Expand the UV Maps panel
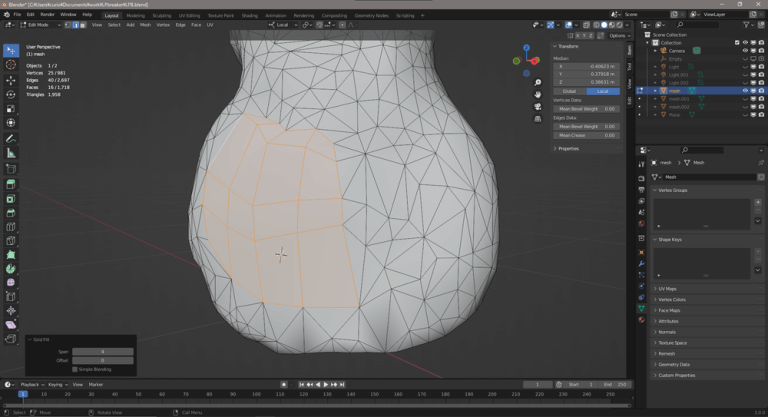Image resolution: width=768 pixels, height=417 pixels. [x=667, y=289]
